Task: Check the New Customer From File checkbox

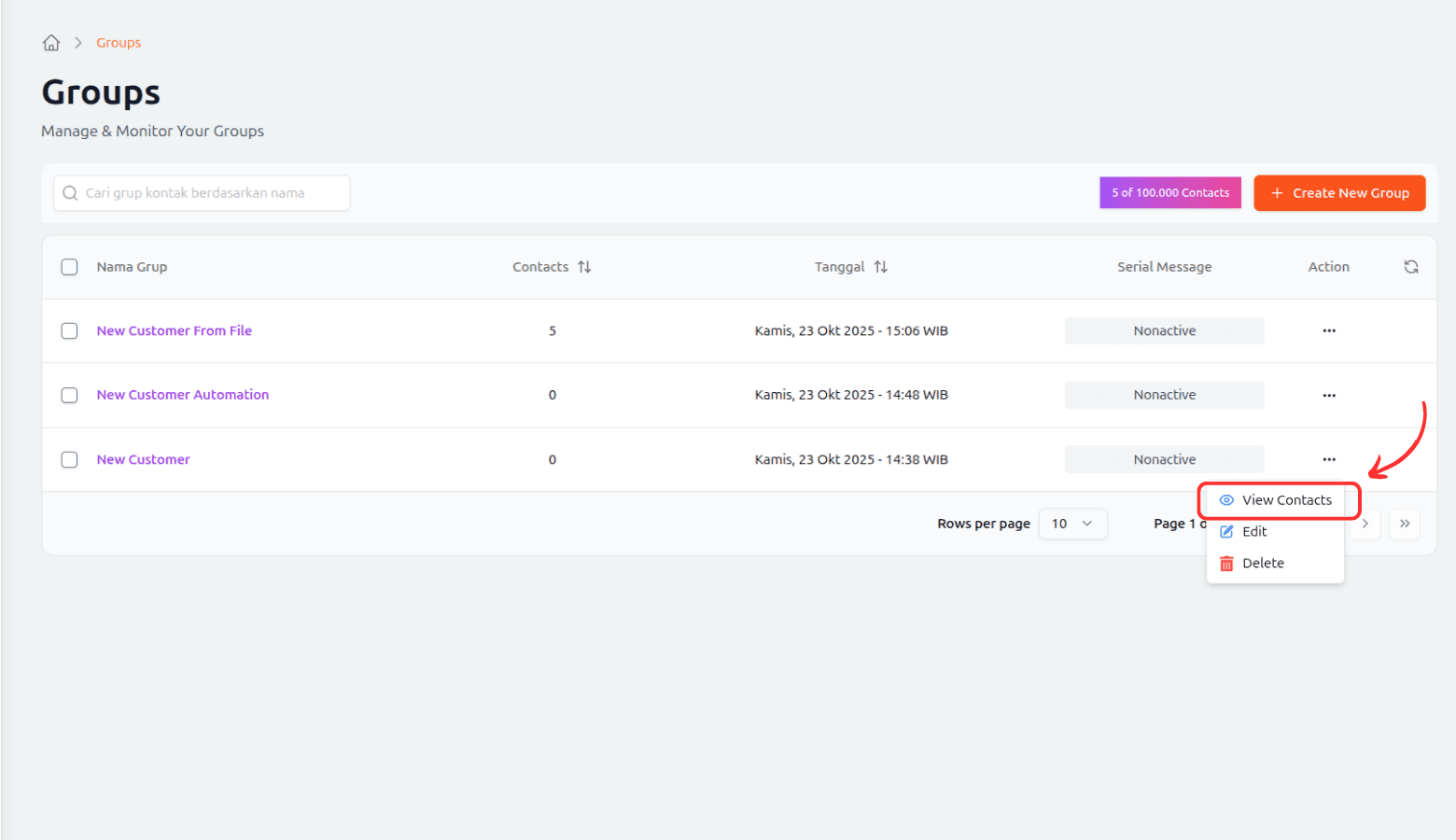Action: 69,331
